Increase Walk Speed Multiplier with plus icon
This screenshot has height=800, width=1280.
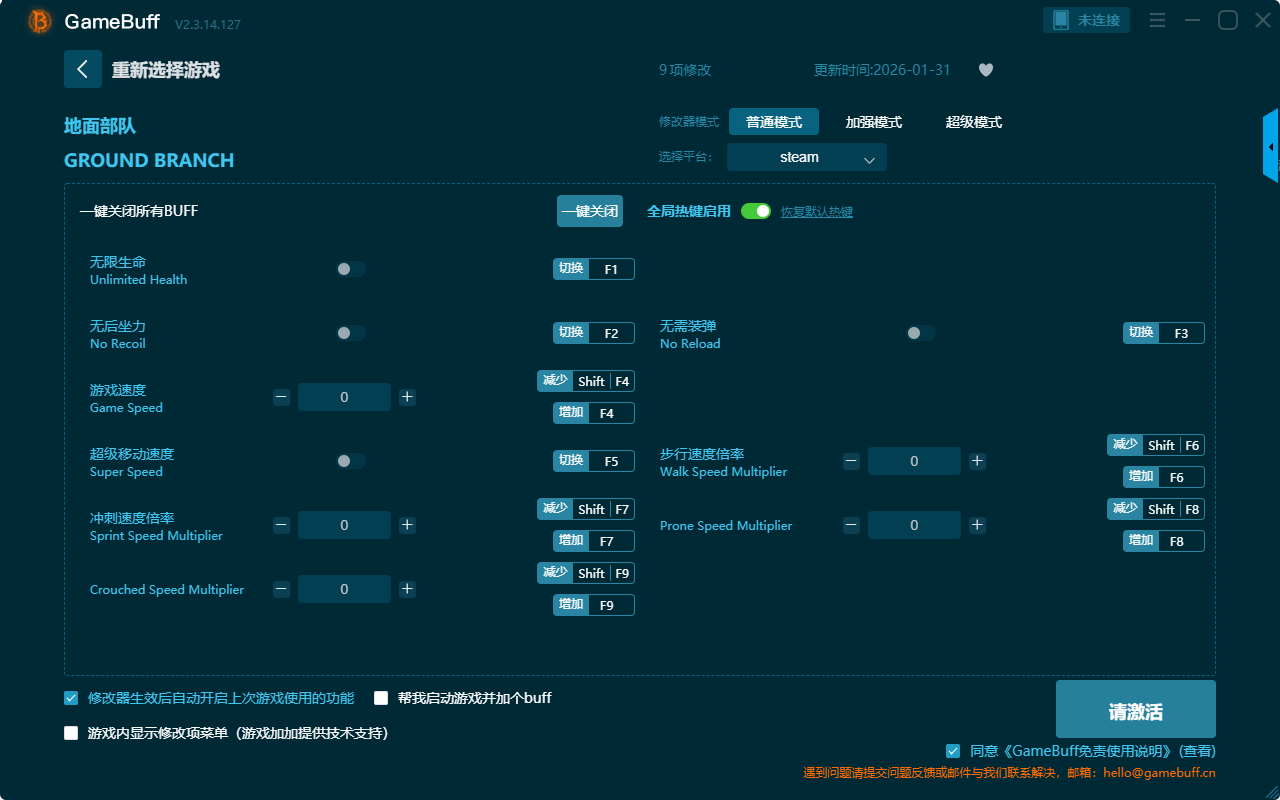coord(977,461)
